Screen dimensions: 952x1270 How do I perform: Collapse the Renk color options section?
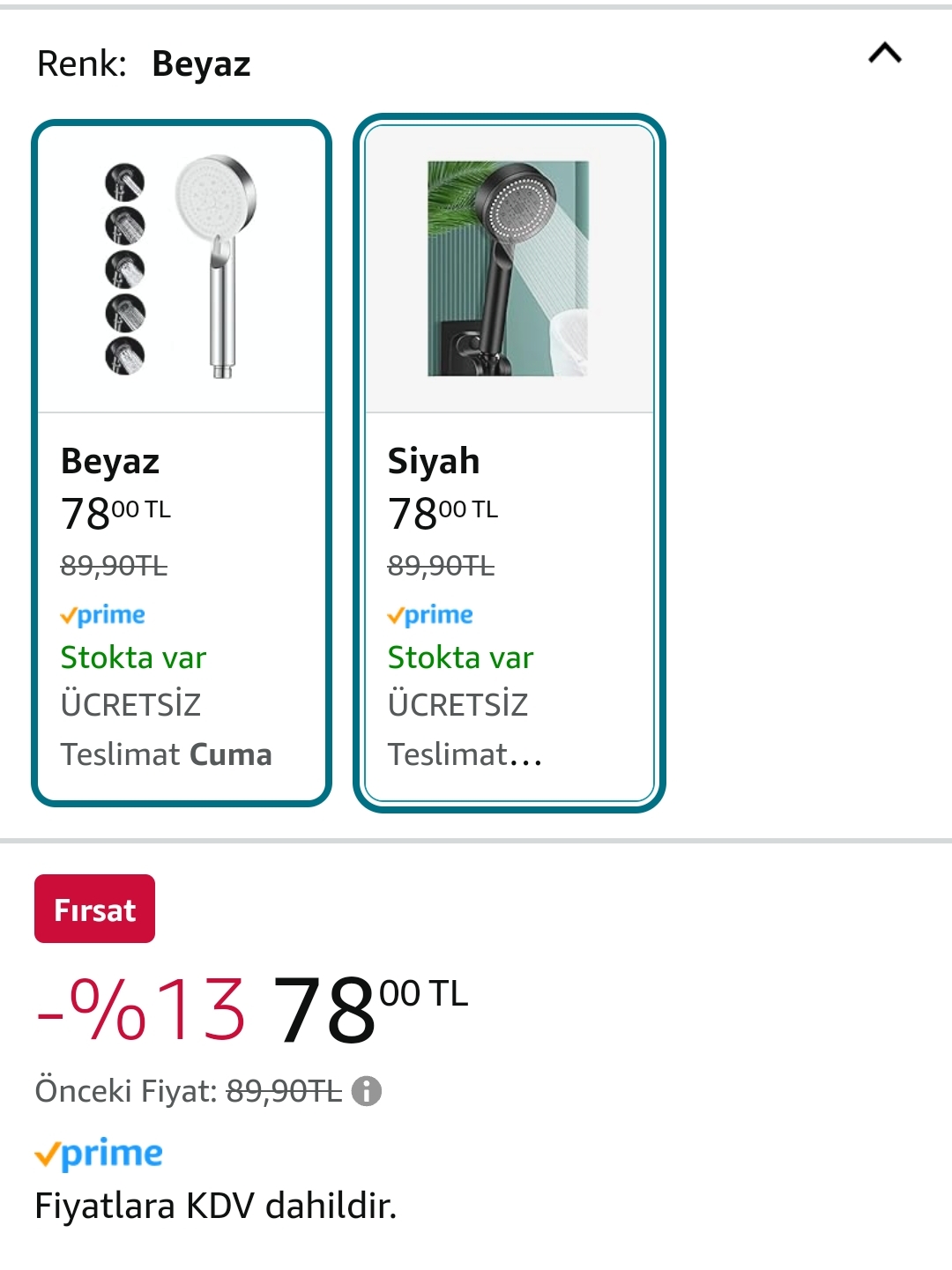[x=885, y=54]
